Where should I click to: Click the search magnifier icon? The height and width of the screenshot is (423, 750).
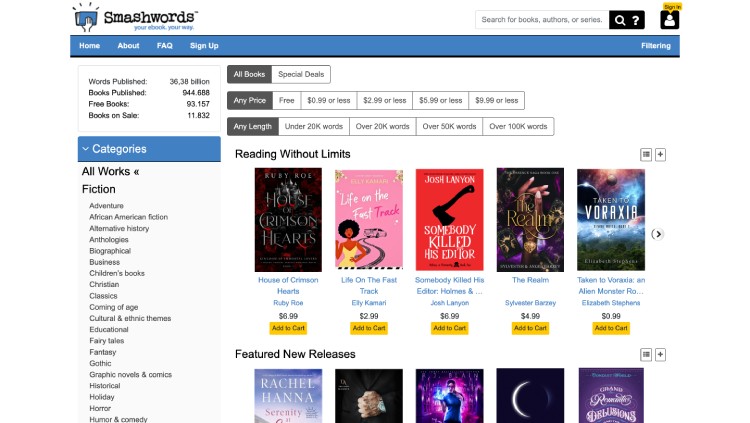click(x=620, y=20)
